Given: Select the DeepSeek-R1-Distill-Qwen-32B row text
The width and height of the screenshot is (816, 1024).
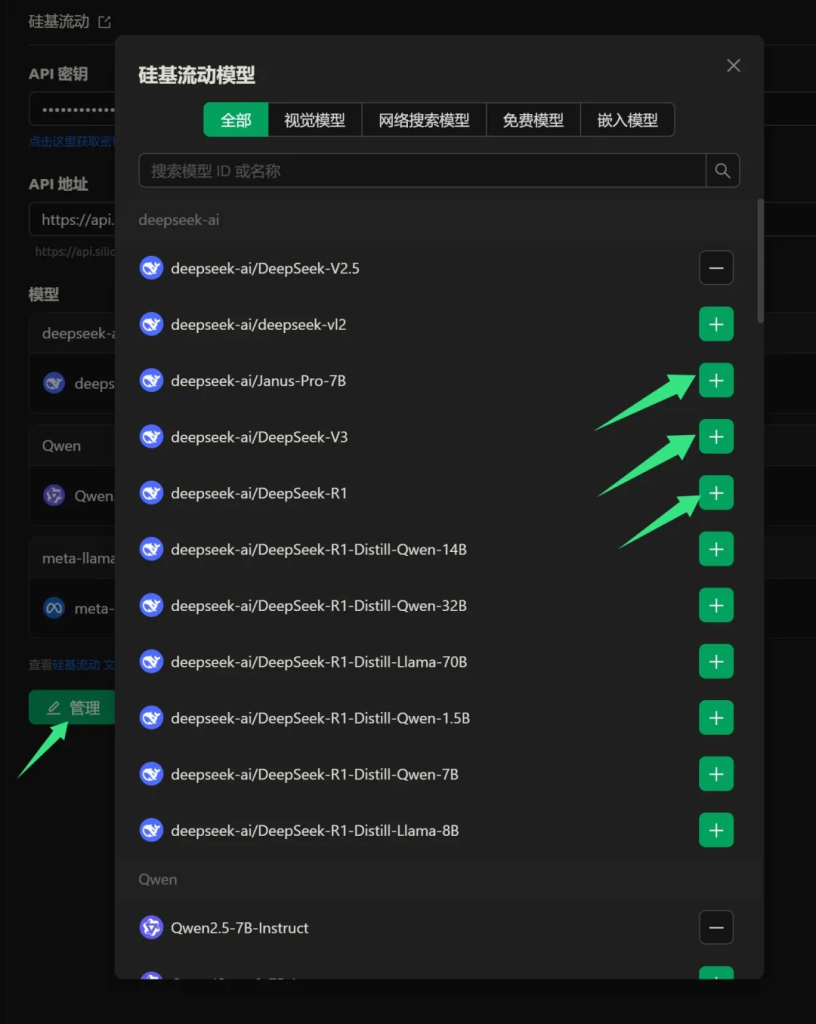Looking at the screenshot, I should (319, 605).
